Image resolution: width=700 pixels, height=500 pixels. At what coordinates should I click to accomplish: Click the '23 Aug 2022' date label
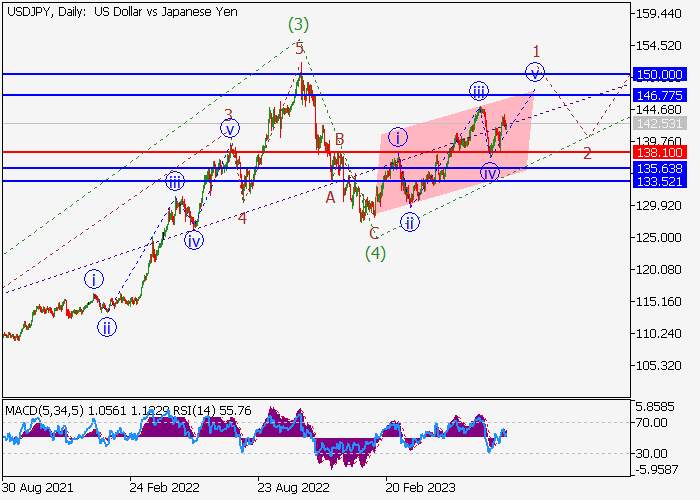point(293,487)
